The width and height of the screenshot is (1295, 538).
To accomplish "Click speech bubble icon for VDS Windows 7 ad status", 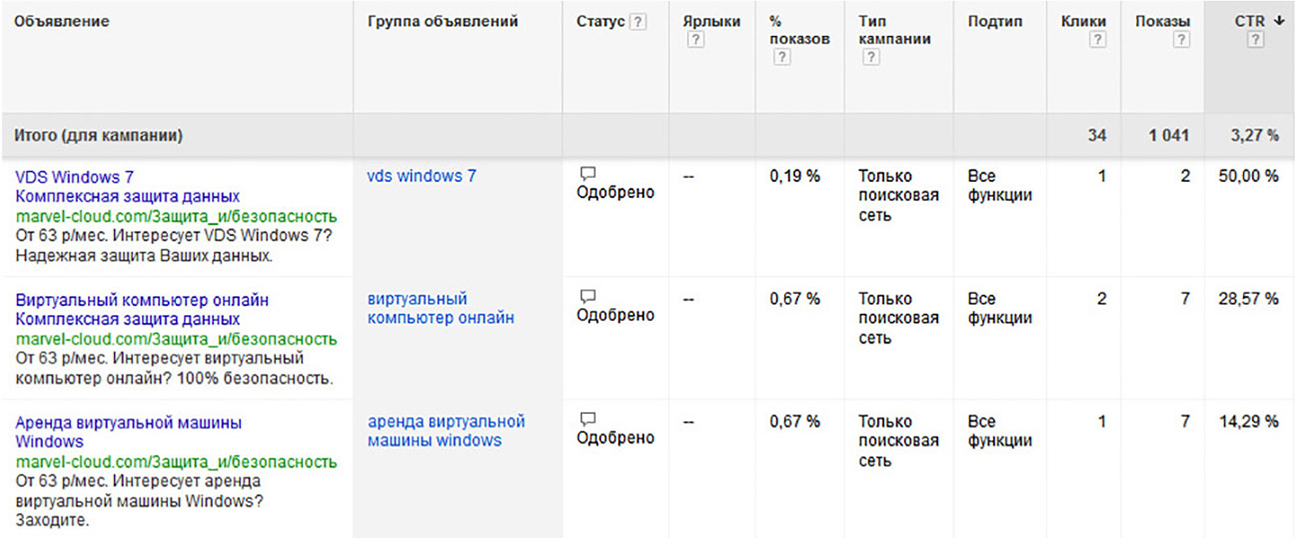I will click(588, 174).
